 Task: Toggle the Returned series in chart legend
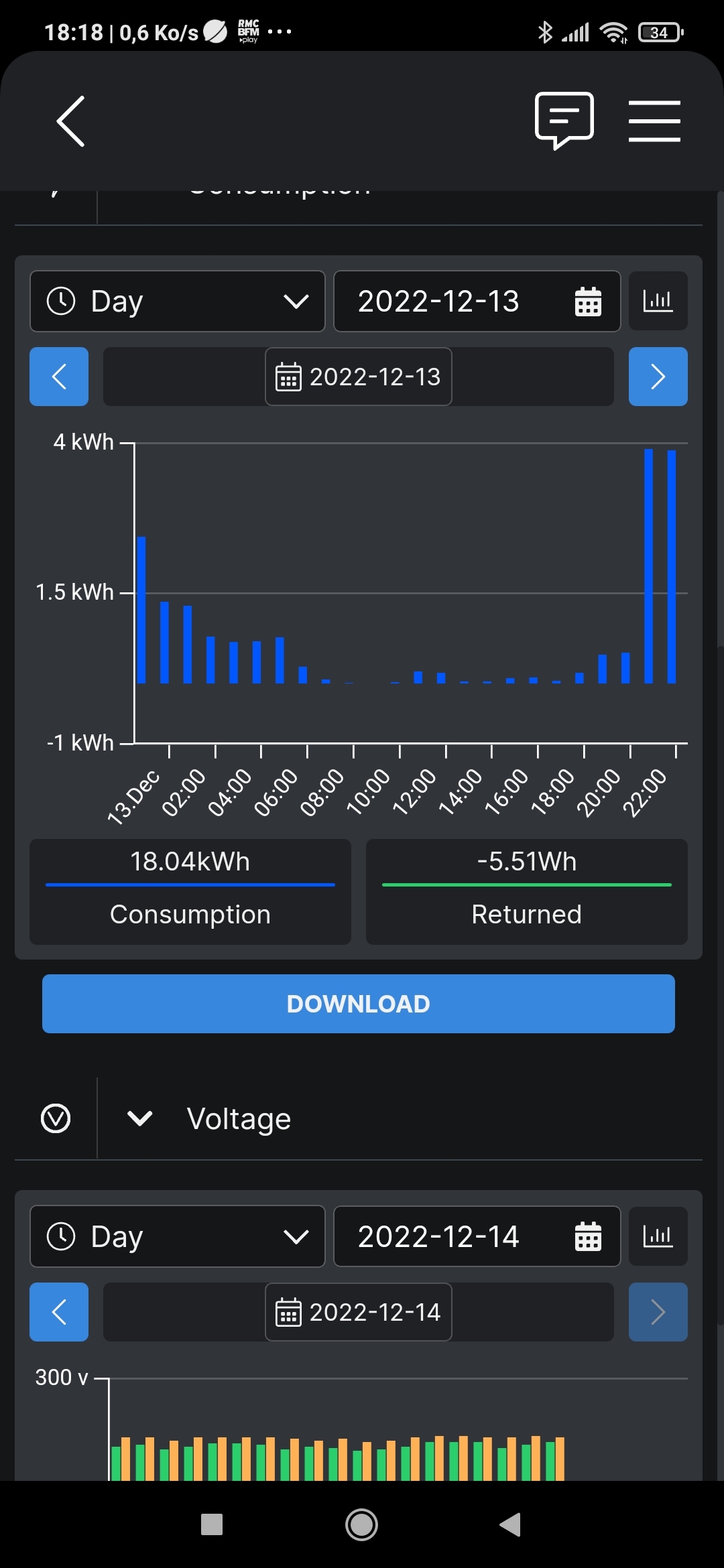[526, 892]
